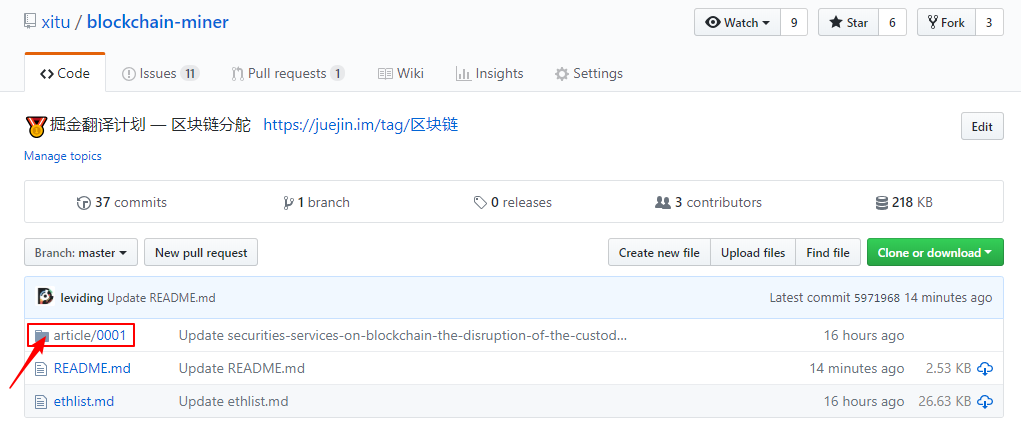Open the latest commit message Update README.md
1021x425 pixels.
tap(161, 298)
